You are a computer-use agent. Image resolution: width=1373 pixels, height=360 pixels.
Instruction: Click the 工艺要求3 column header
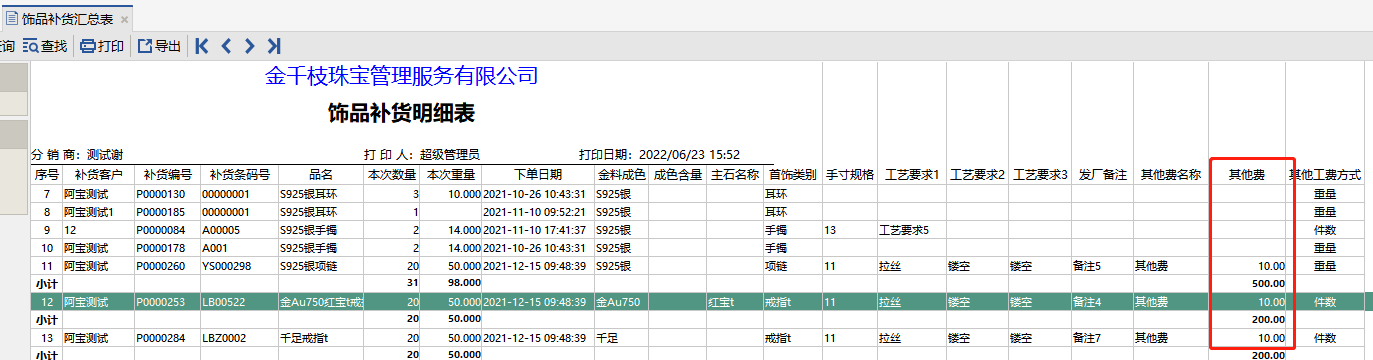tap(1040, 175)
